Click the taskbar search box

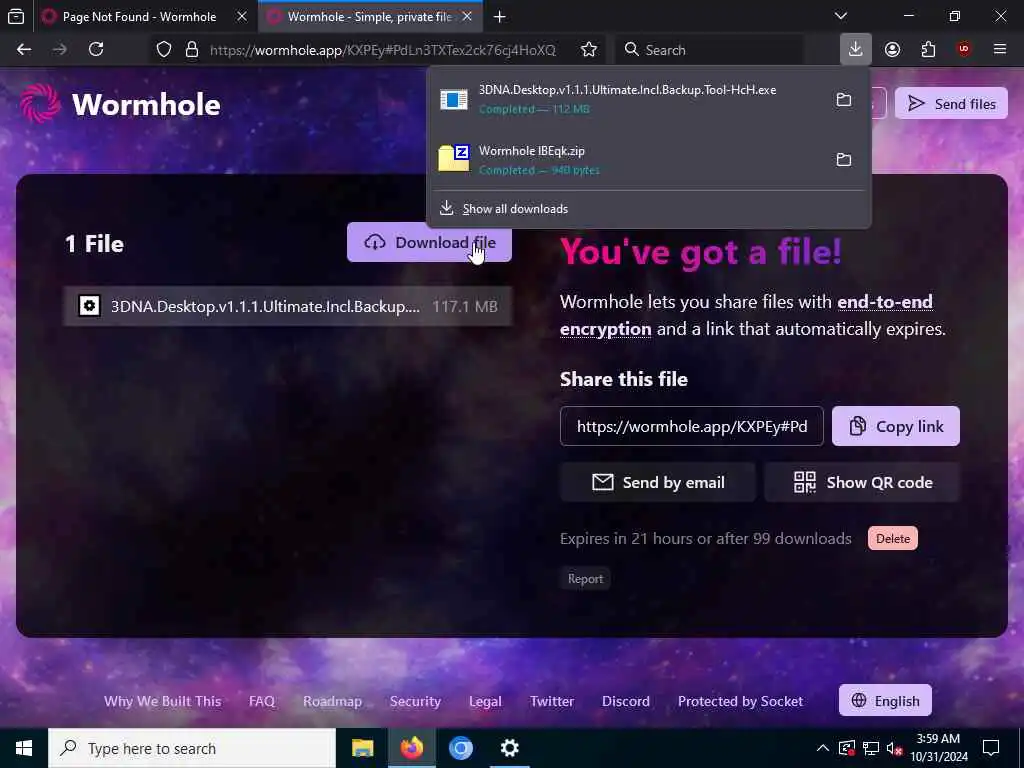coord(192,748)
